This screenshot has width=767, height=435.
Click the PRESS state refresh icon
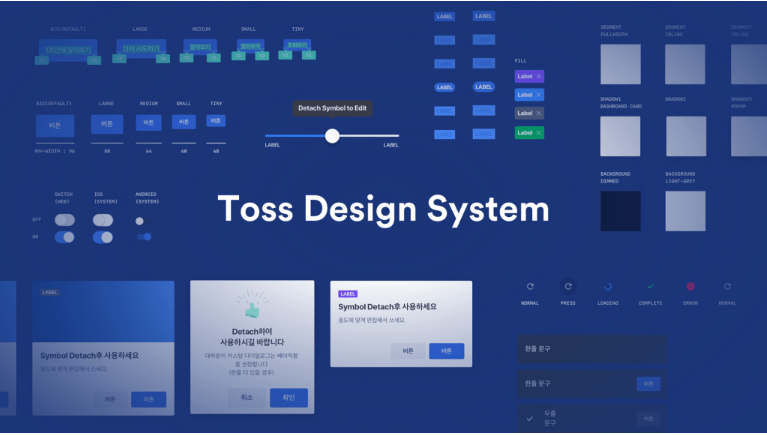568,287
